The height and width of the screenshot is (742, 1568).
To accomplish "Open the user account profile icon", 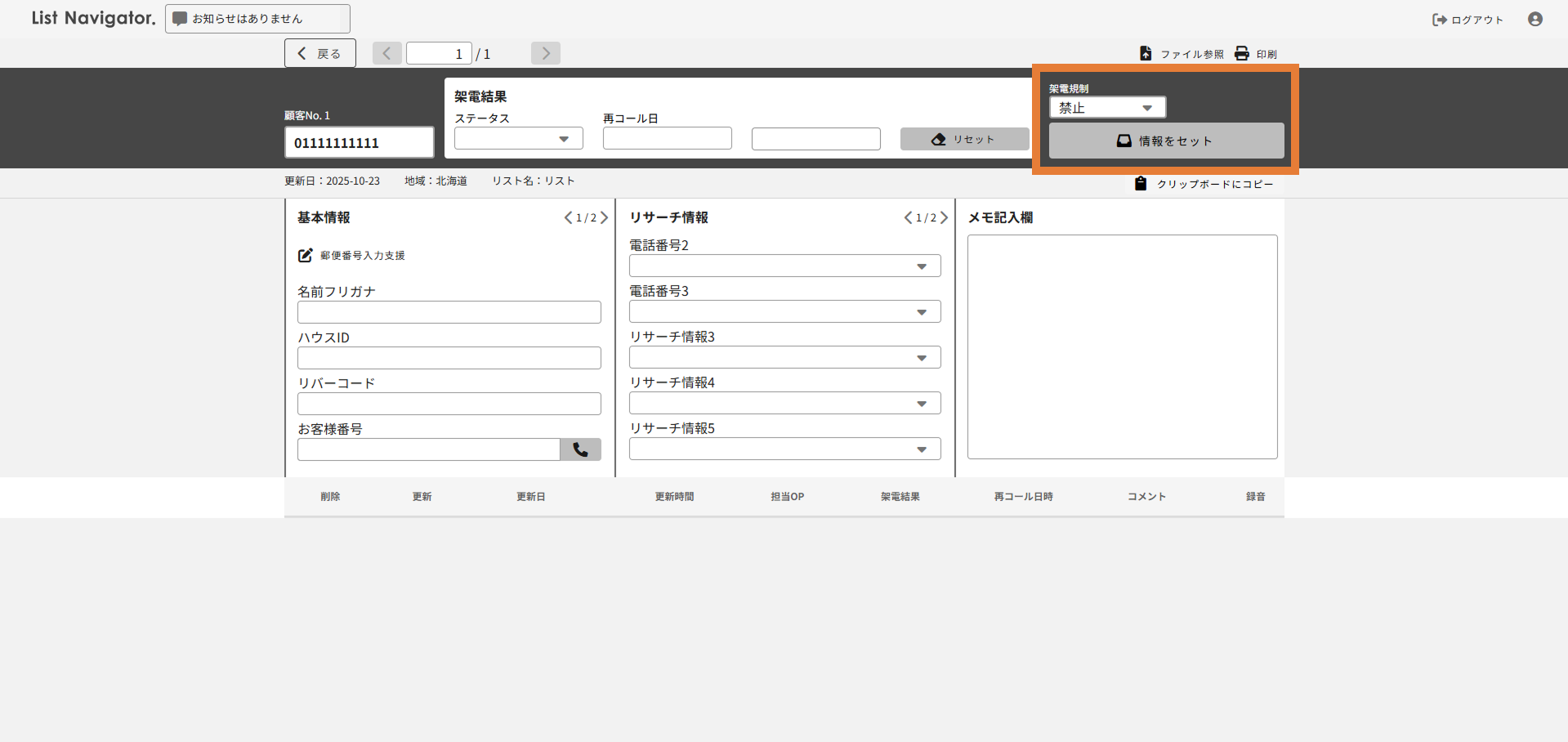I will tap(1534, 19).
